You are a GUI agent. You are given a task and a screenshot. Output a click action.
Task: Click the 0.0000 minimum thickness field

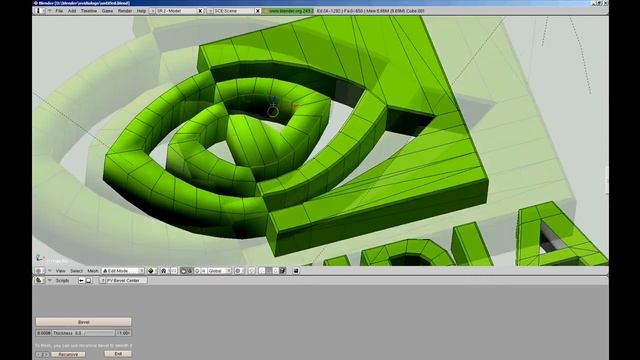(43, 333)
